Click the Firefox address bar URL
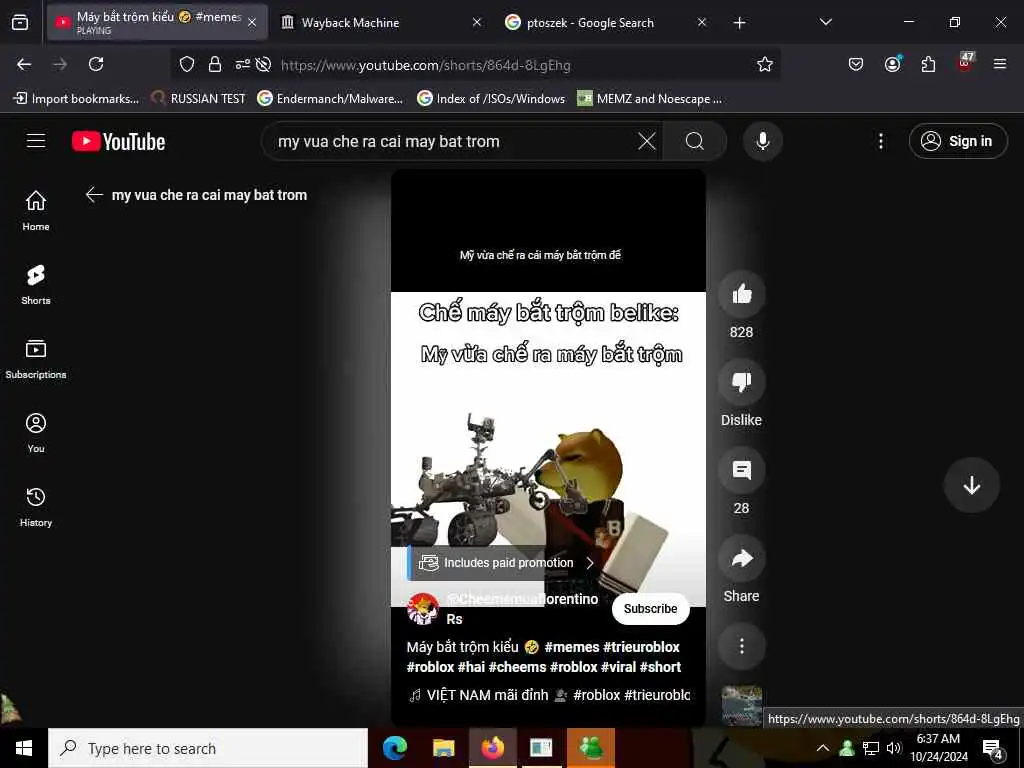This screenshot has width=1024, height=768. point(426,65)
